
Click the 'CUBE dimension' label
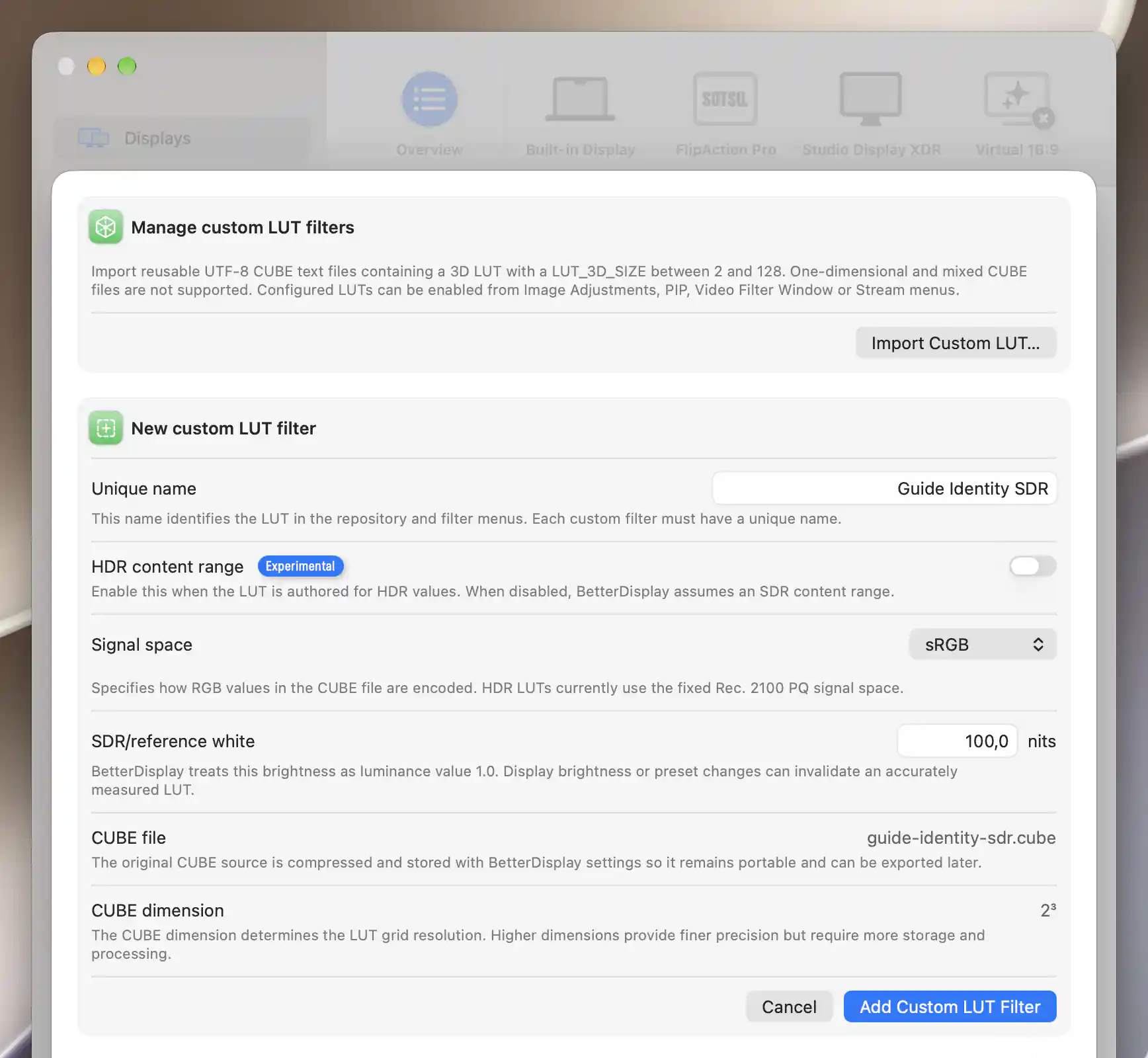pyautogui.click(x=157, y=911)
